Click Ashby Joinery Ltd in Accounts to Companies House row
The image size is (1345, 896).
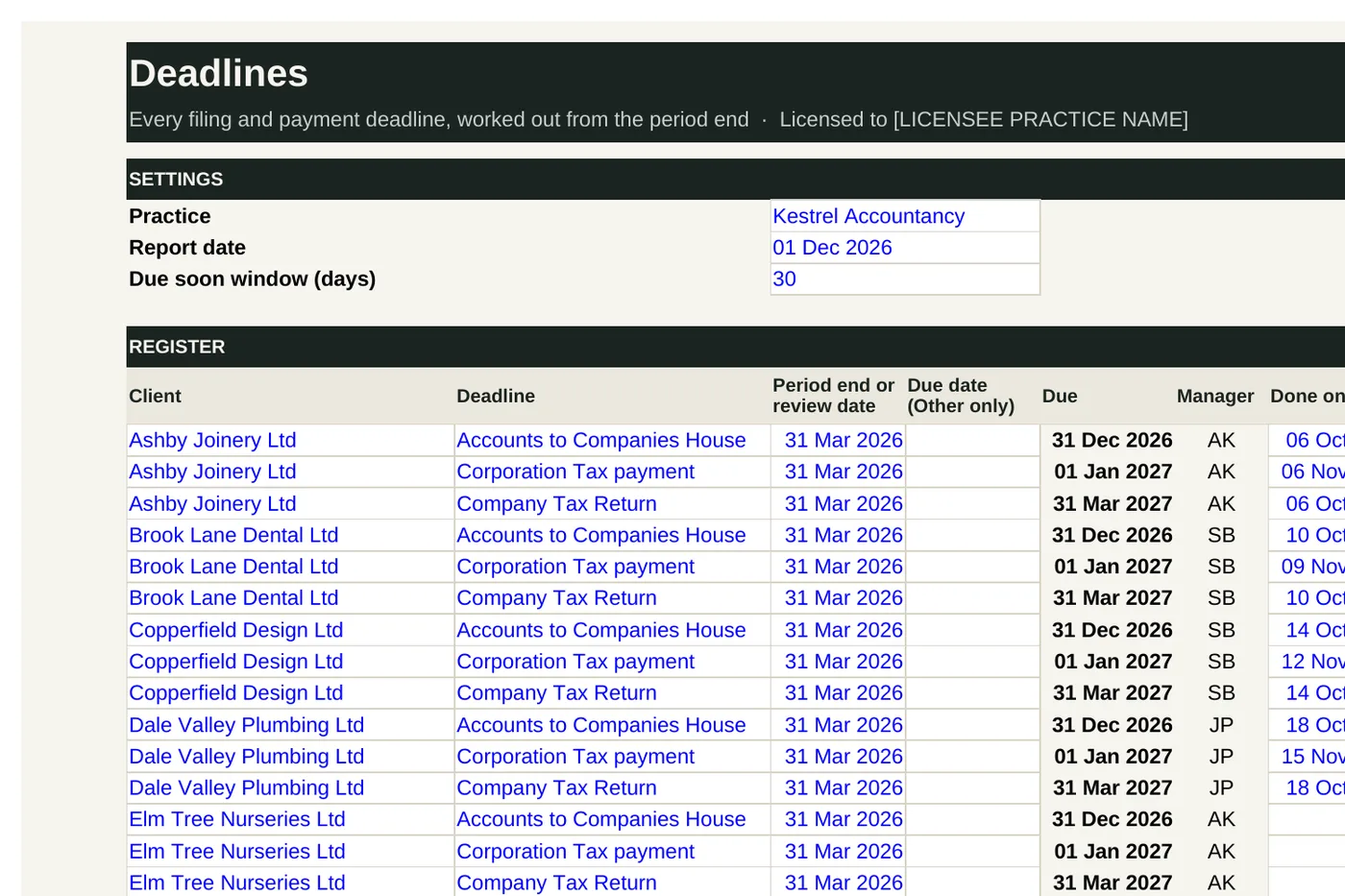point(290,440)
